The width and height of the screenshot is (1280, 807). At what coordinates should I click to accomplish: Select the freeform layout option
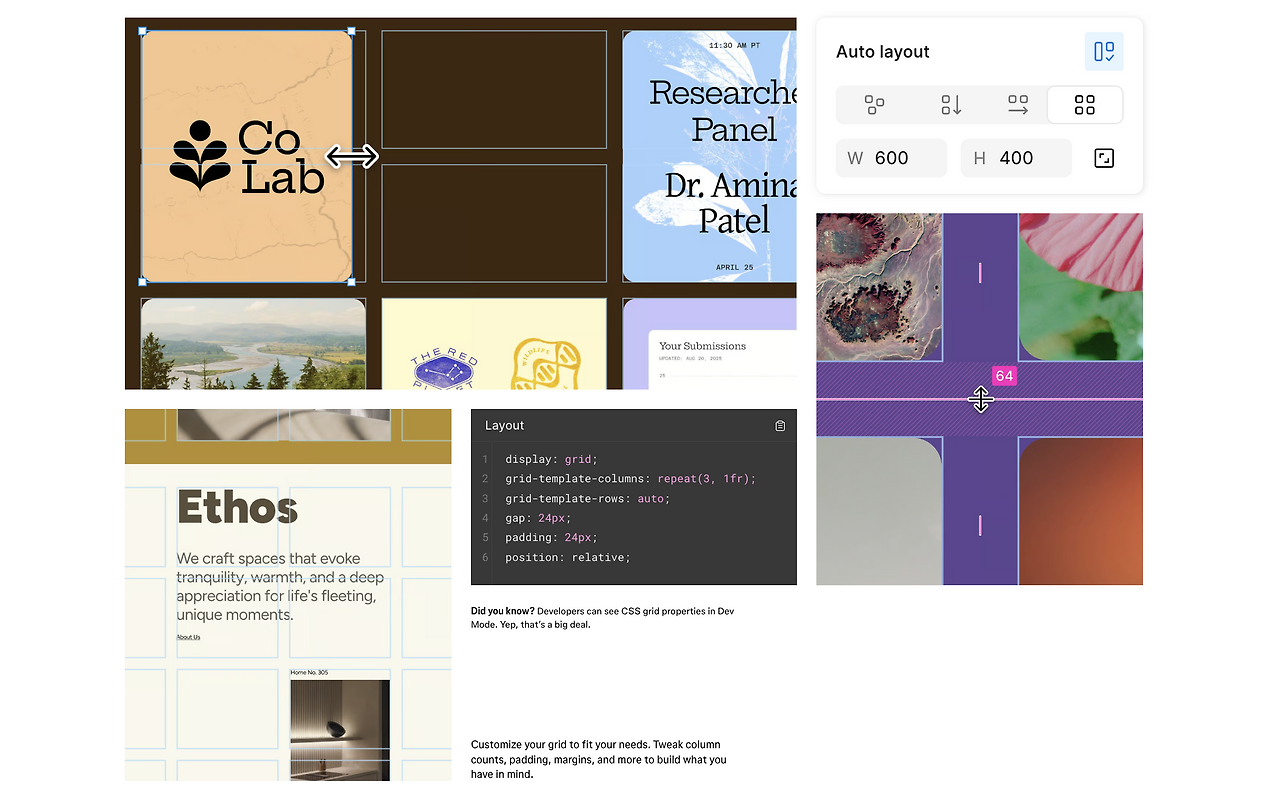[875, 104]
